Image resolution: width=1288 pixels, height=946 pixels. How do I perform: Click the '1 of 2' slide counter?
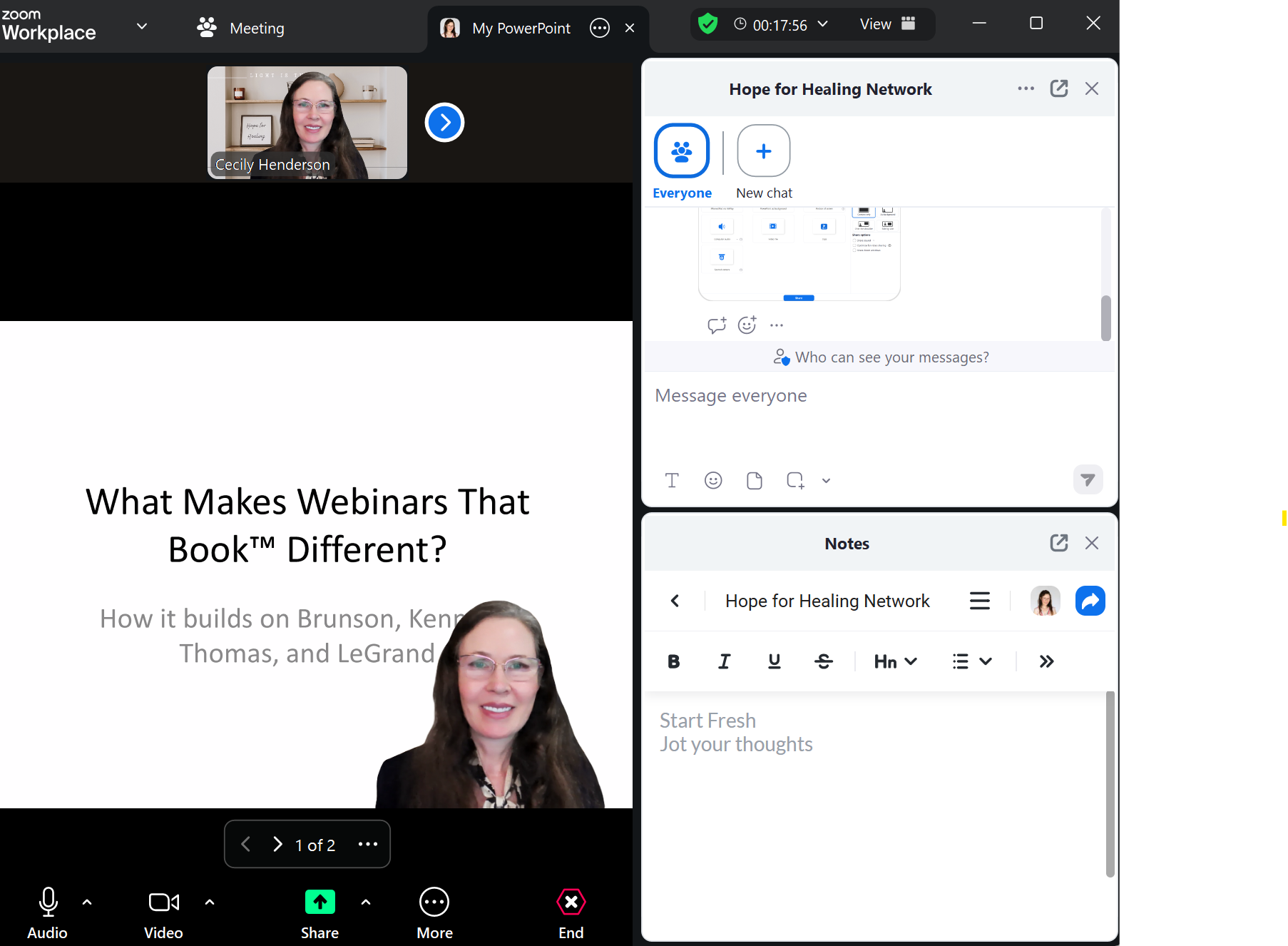click(315, 845)
